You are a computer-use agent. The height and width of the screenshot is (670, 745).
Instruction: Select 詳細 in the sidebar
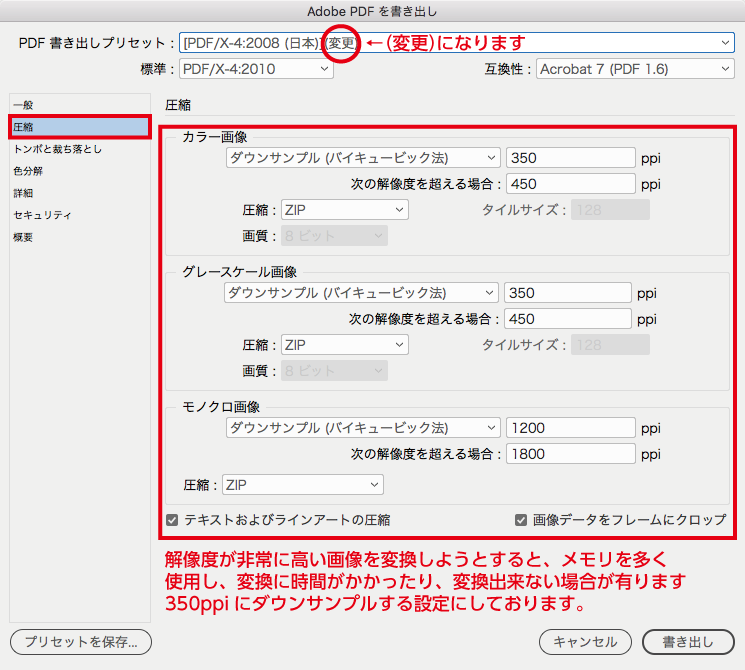pos(79,193)
